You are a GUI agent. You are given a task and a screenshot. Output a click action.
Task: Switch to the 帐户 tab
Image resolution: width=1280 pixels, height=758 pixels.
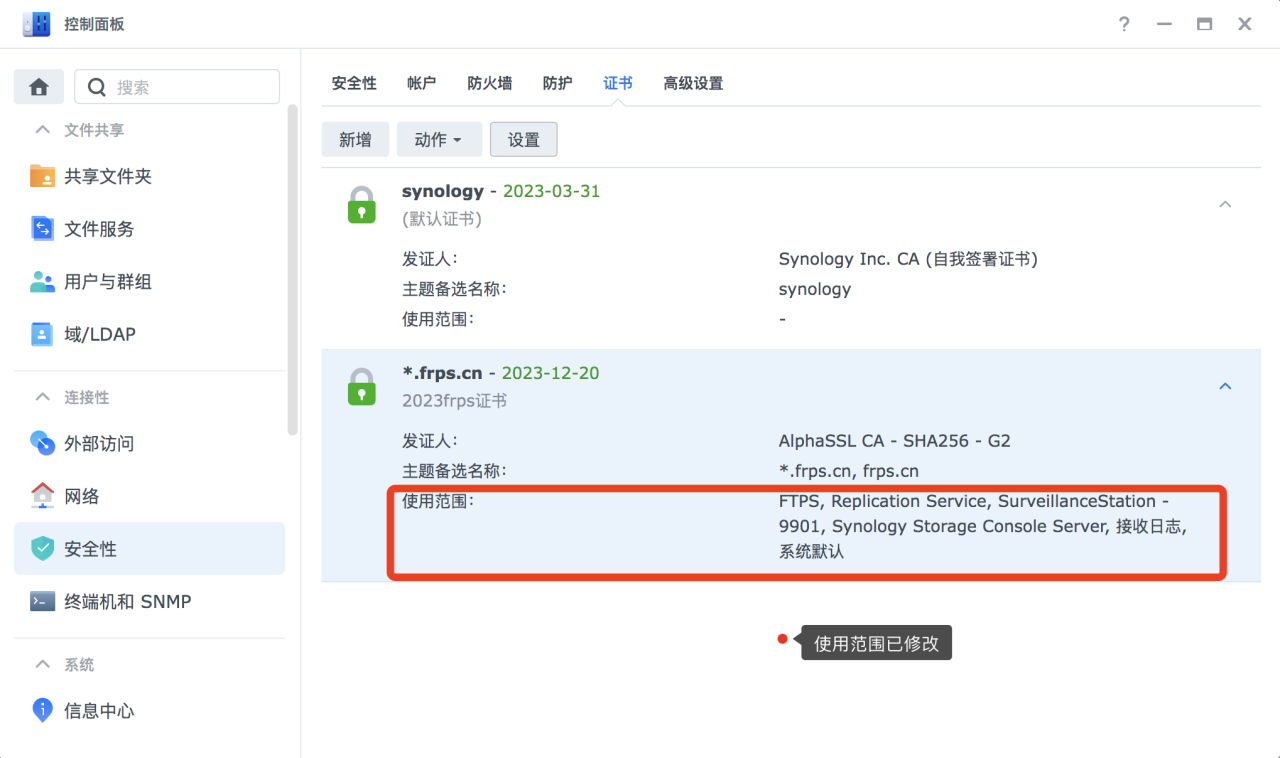(x=422, y=83)
